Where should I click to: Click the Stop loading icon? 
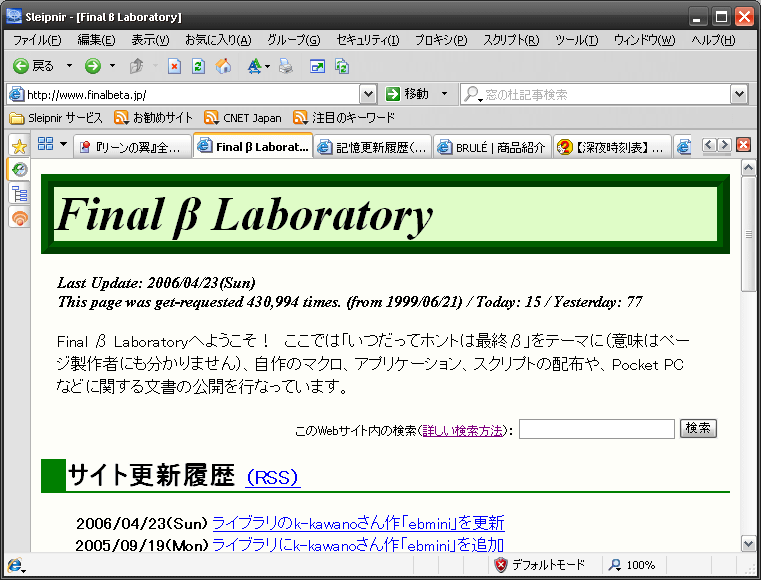(174, 66)
